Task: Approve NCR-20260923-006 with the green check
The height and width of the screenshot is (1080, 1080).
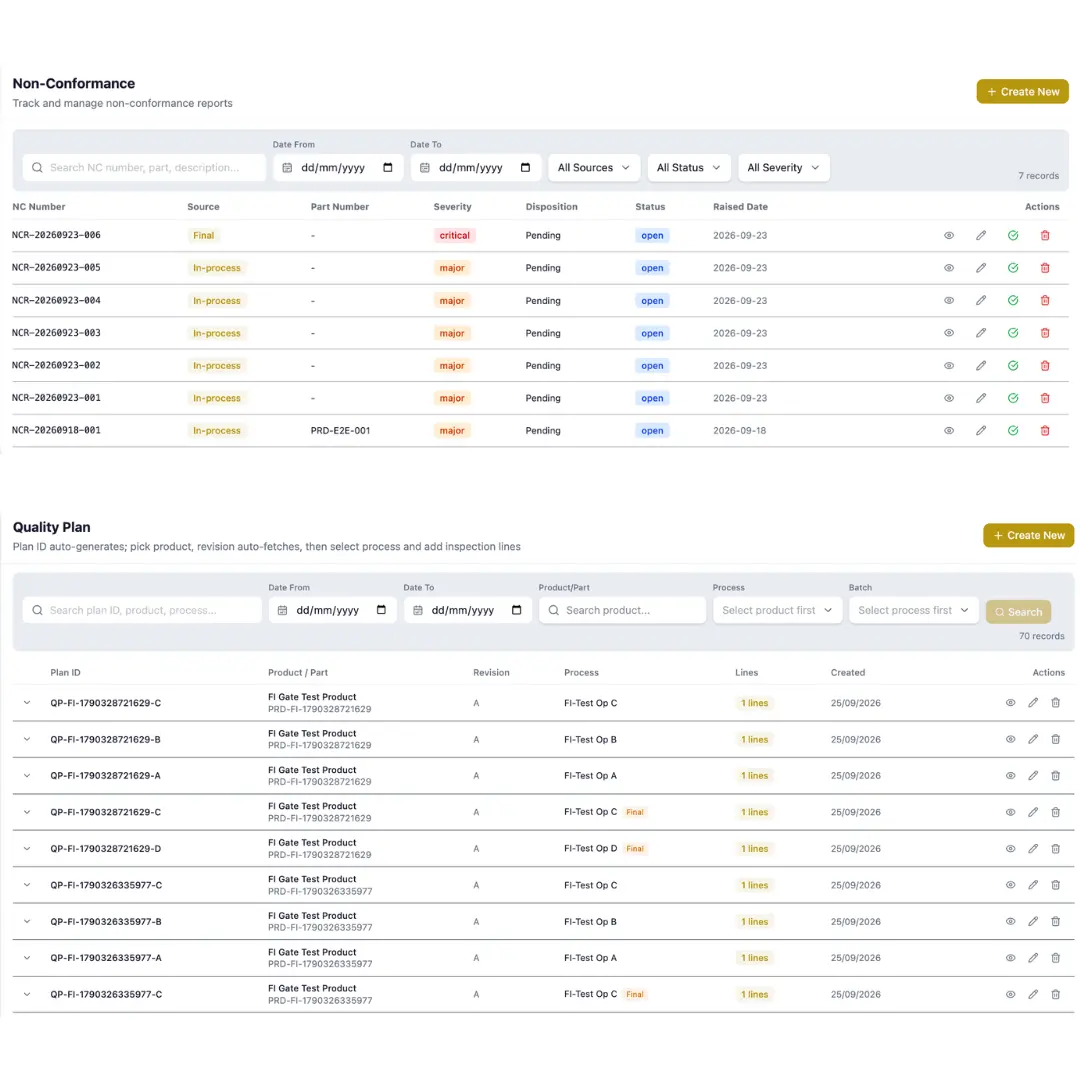Action: coord(1012,236)
